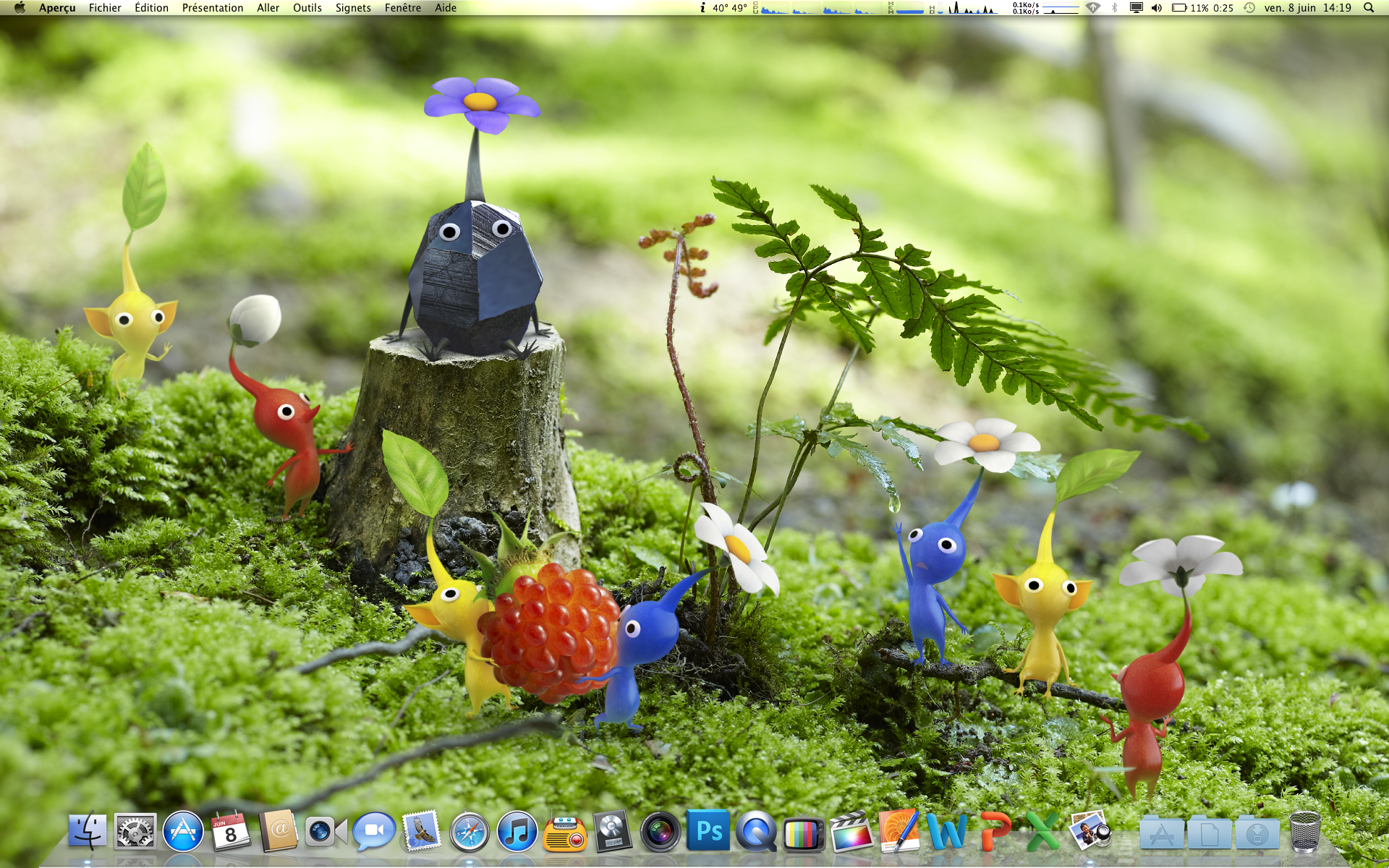The image size is (1389, 868).
Task: Open the Édition menu
Action: [x=151, y=8]
